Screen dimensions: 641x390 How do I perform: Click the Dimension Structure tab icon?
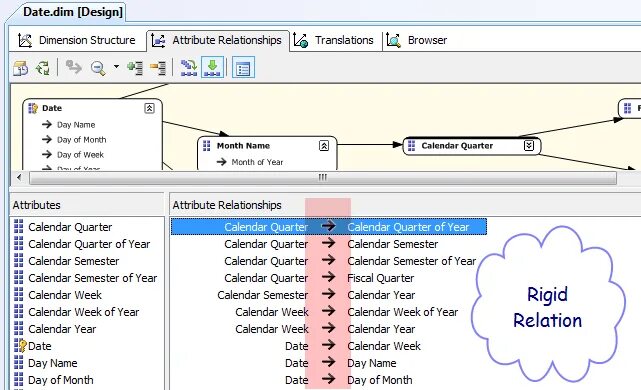click(x=25, y=40)
